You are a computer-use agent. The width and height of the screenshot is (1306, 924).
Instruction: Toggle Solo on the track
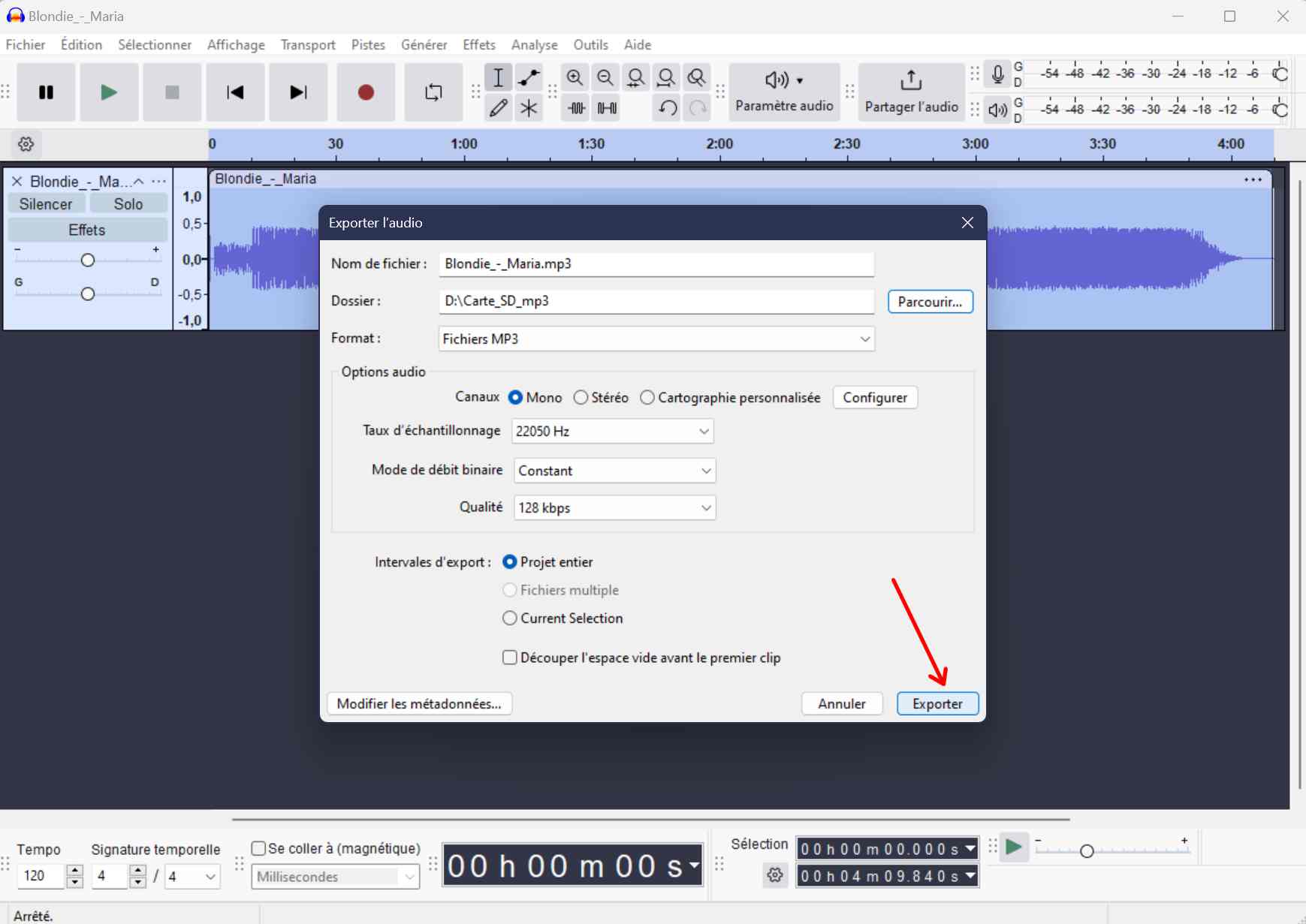click(128, 204)
